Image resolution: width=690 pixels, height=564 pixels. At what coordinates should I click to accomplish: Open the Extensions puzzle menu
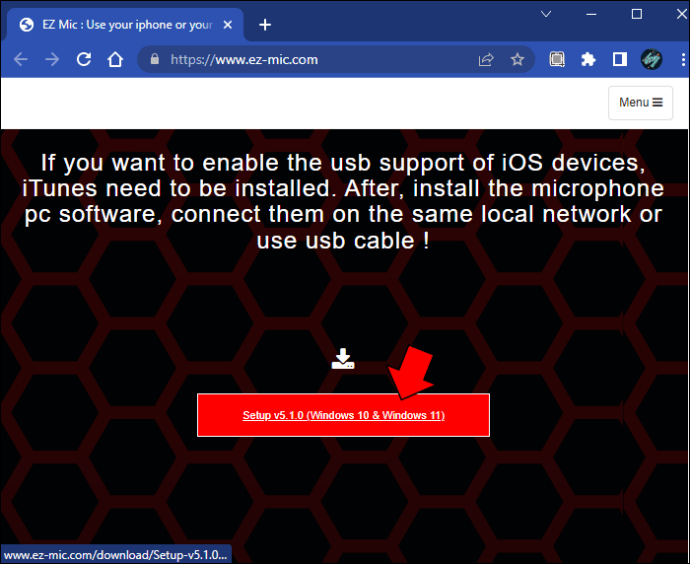click(x=588, y=59)
